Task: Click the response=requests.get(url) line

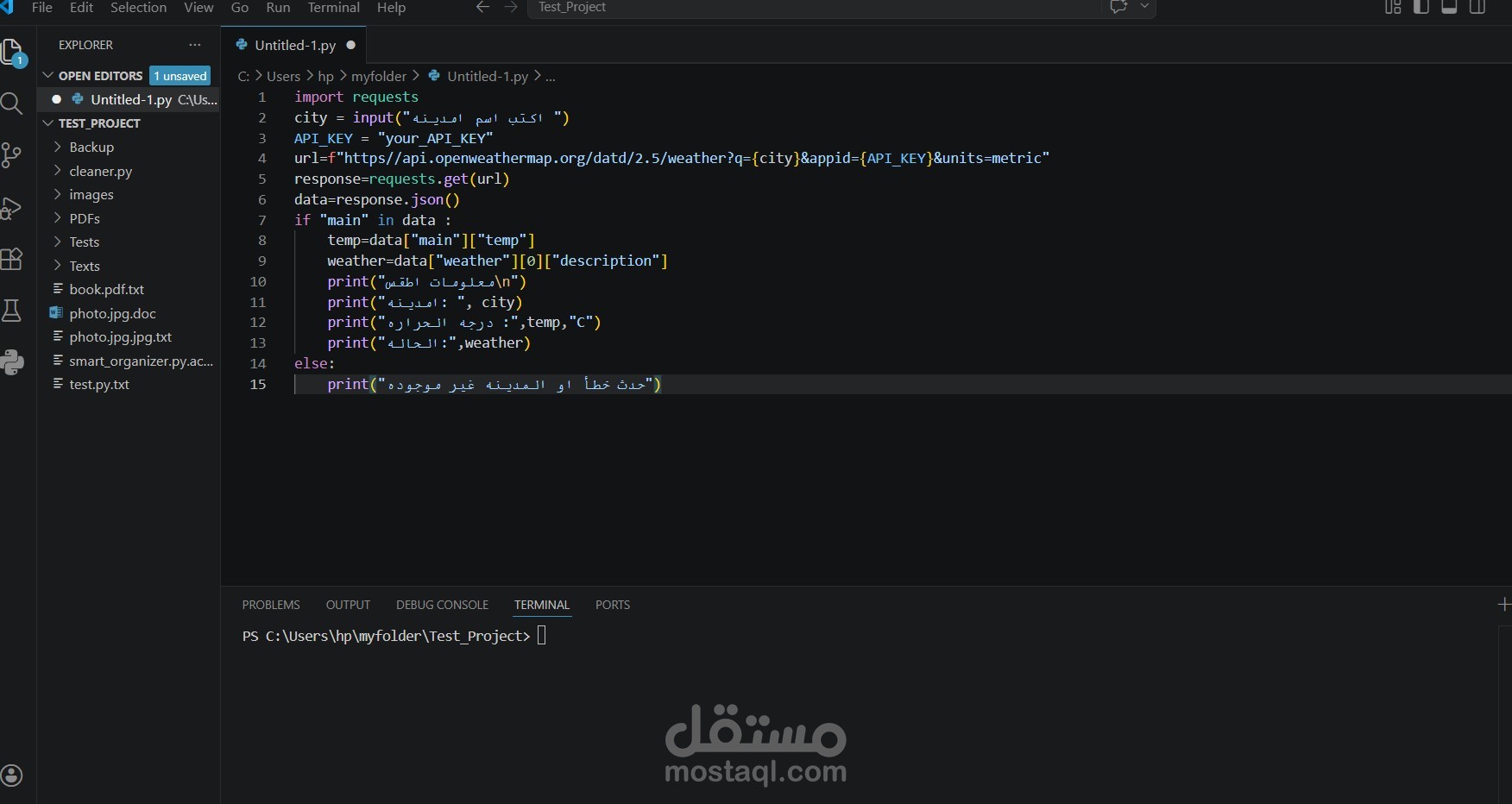Action: tap(402, 179)
